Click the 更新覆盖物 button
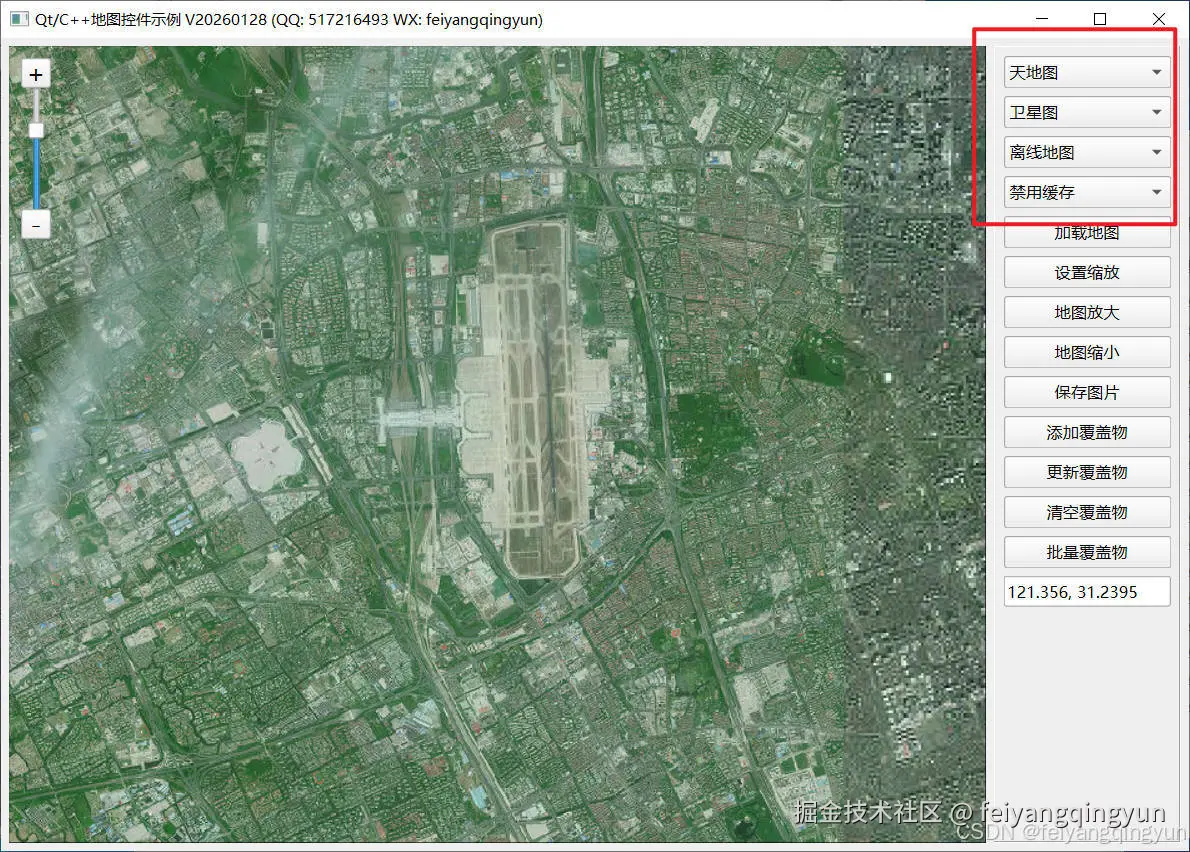The image size is (1190, 852). (x=1087, y=473)
